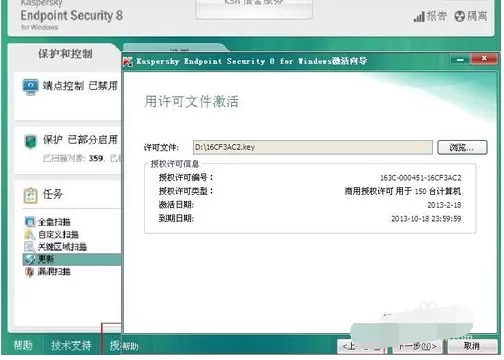The width and height of the screenshot is (504, 360).
Task: Minimize the activation wizard window
Action: pyautogui.click(x=460, y=60)
